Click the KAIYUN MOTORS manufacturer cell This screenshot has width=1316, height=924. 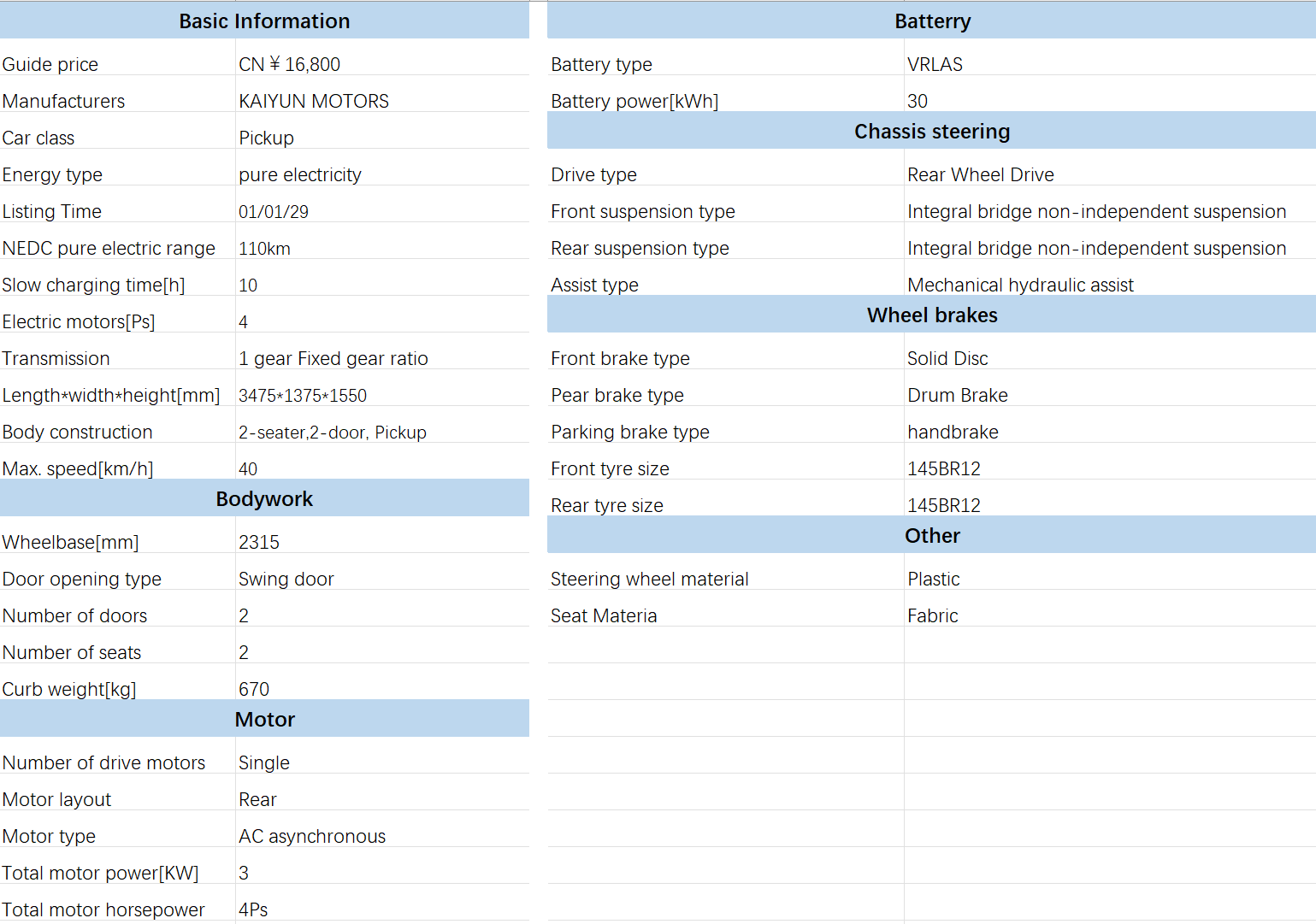313,102
